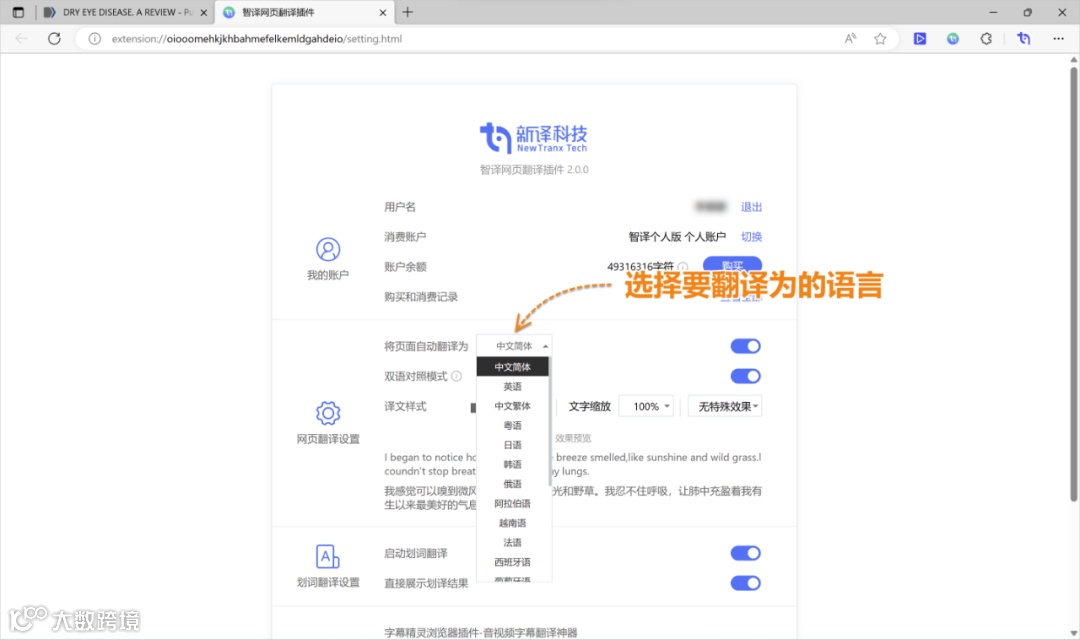Select 法语 in language list
Image resolution: width=1080 pixels, height=640 pixels.
[x=512, y=542]
